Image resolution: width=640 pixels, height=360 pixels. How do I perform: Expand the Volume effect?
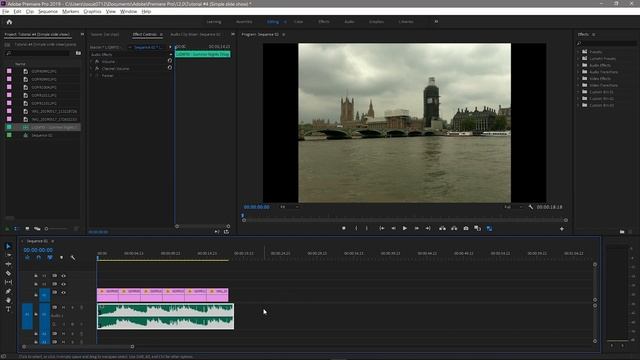coord(91,62)
